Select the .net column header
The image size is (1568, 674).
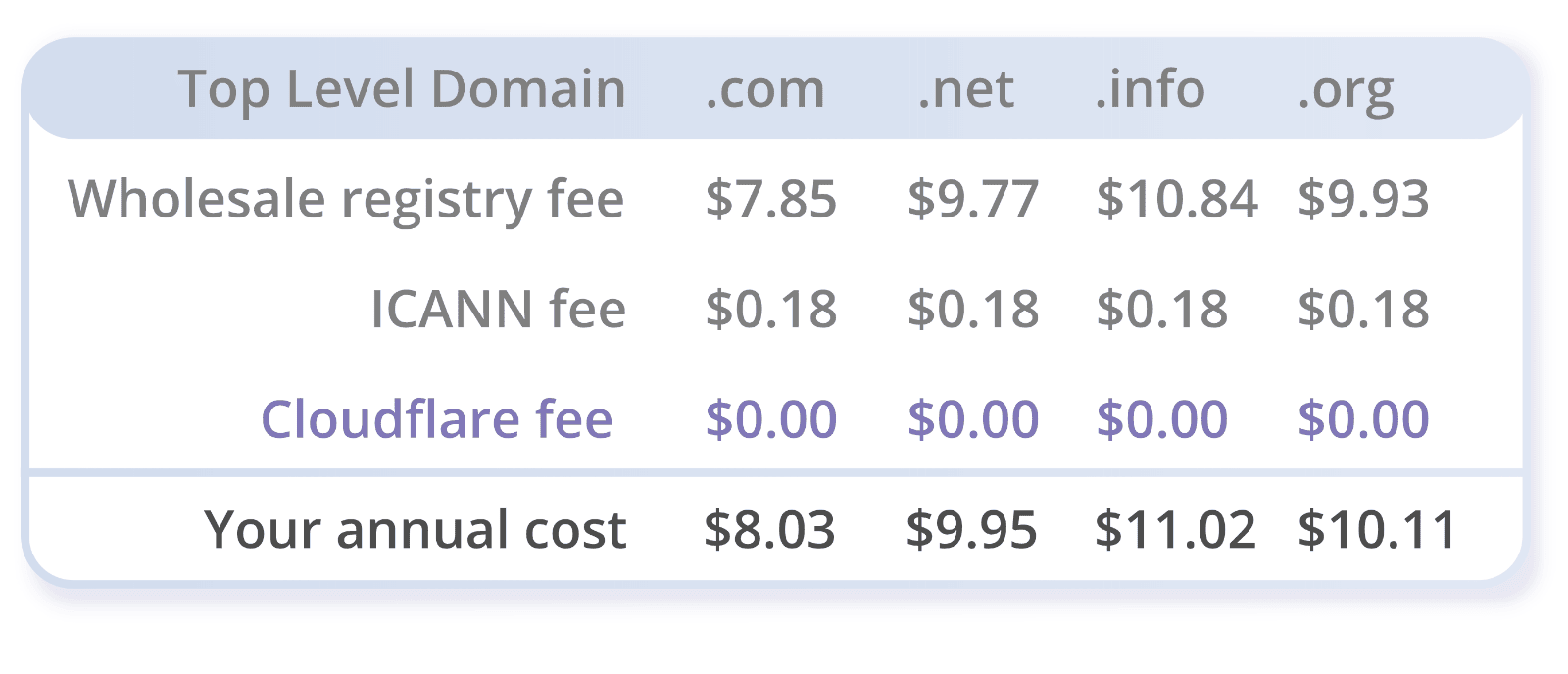(965, 89)
